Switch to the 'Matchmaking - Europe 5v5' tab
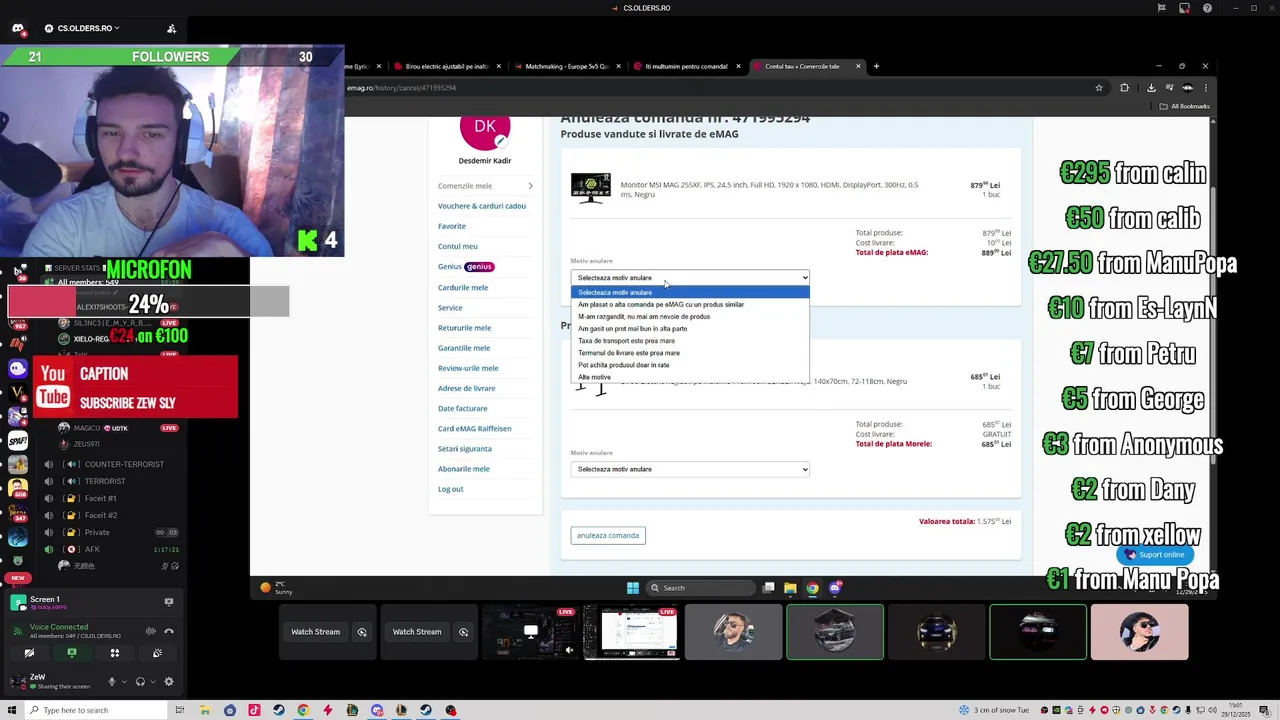The width and height of the screenshot is (1280, 720). click(567, 66)
